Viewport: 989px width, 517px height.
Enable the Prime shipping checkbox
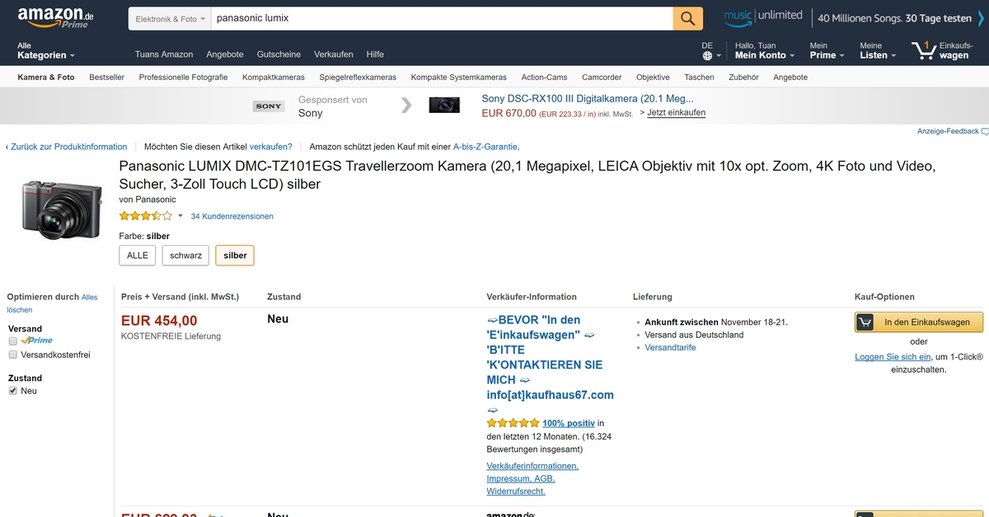tap(13, 340)
